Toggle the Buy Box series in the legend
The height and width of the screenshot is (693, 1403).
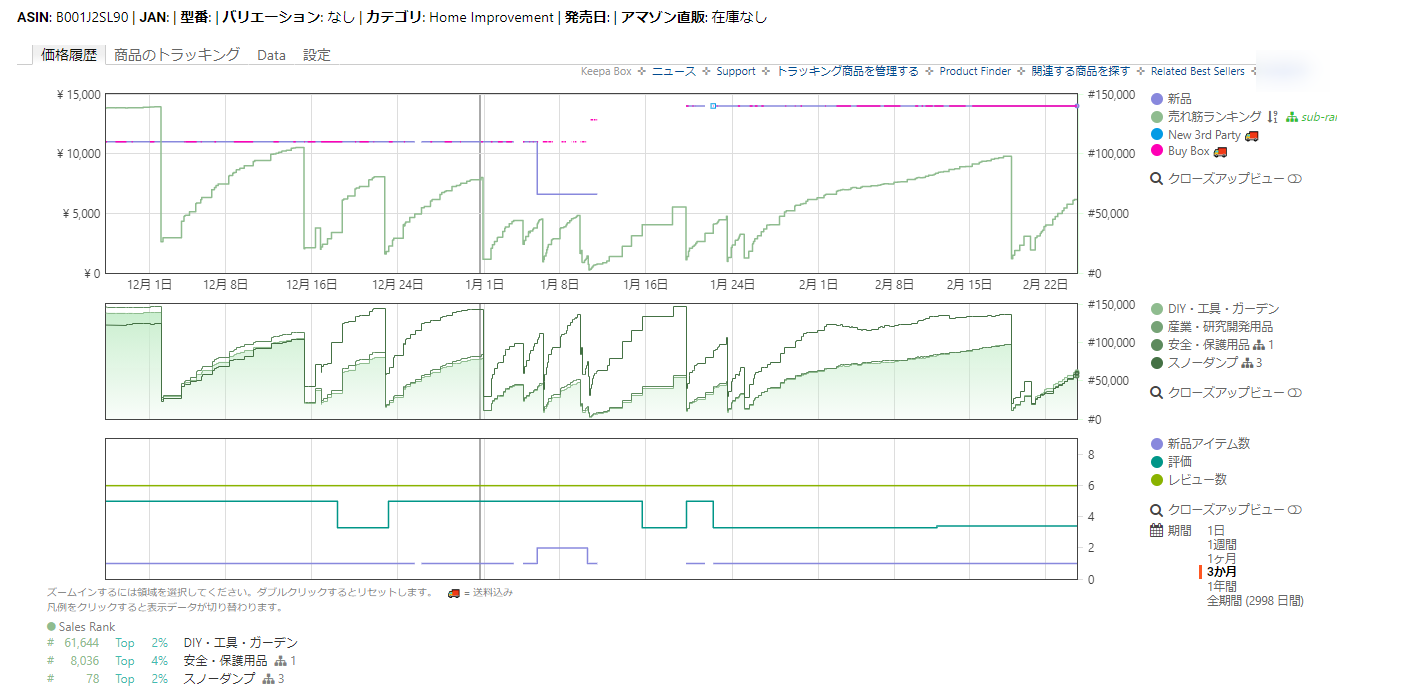(1188, 151)
